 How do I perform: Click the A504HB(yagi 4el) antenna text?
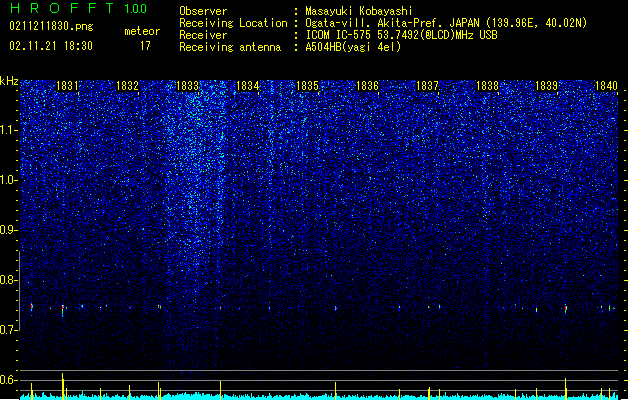pos(353,47)
